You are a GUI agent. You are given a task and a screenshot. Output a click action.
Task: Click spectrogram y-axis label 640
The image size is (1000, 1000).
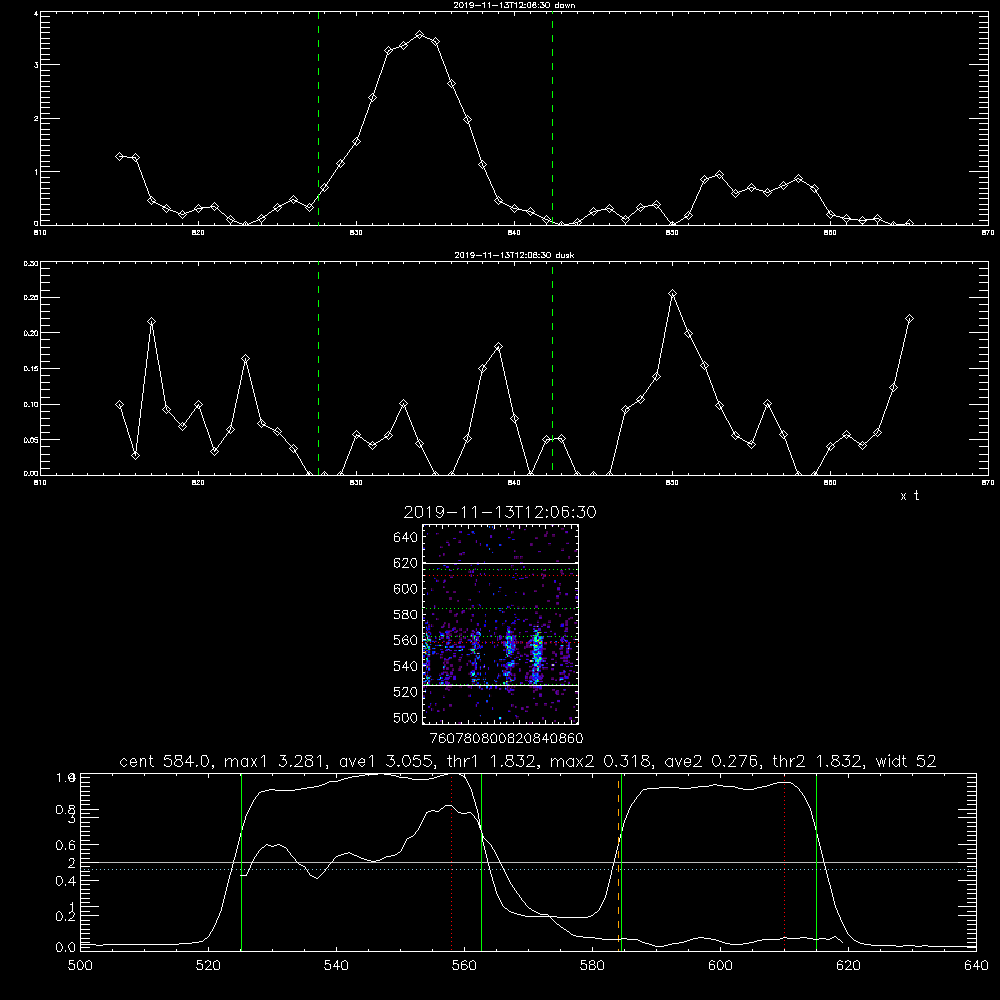(x=406, y=538)
